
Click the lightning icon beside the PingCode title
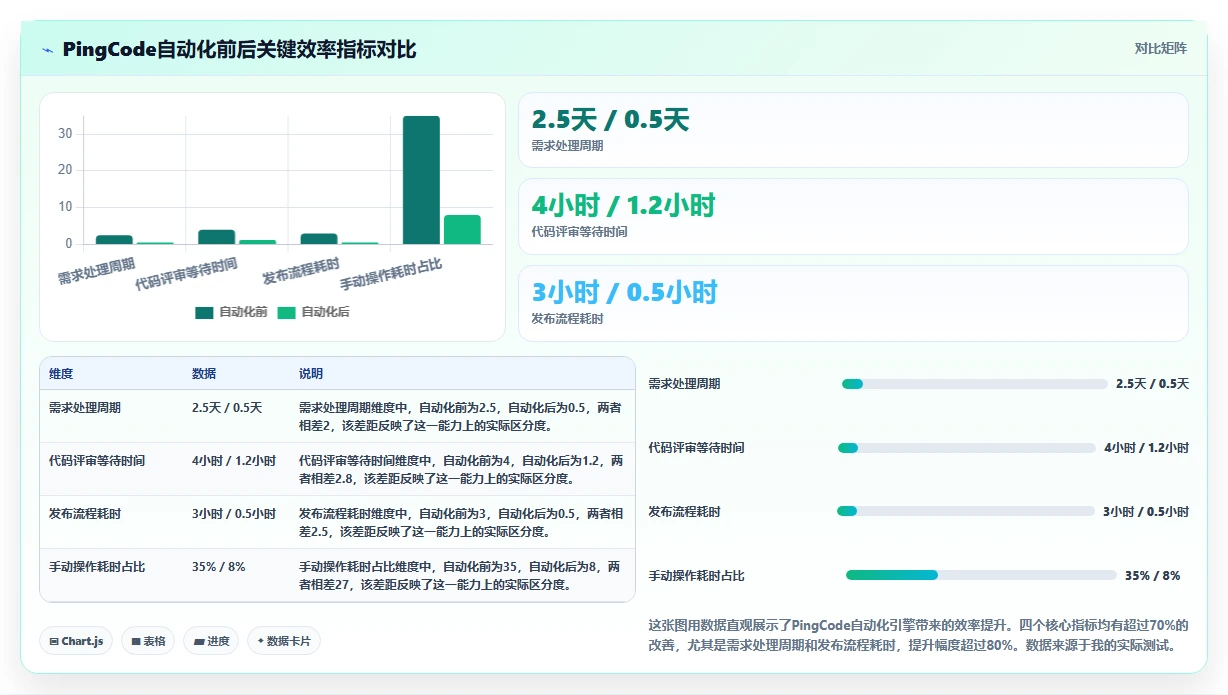[x=47, y=50]
